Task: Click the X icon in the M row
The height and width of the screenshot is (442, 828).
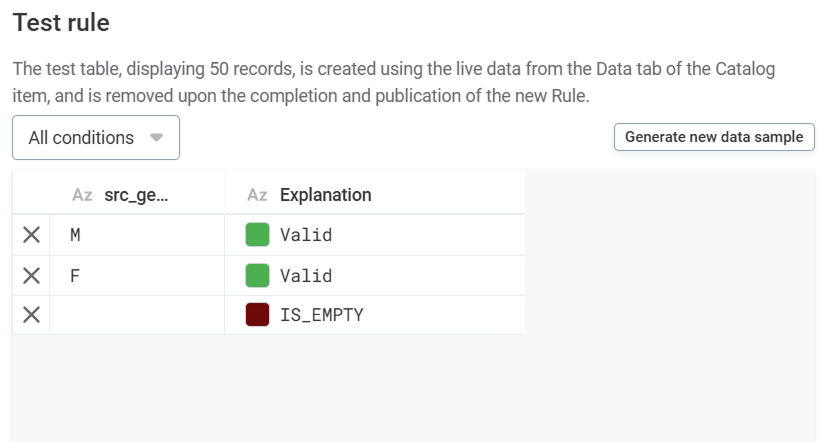Action: point(31,235)
